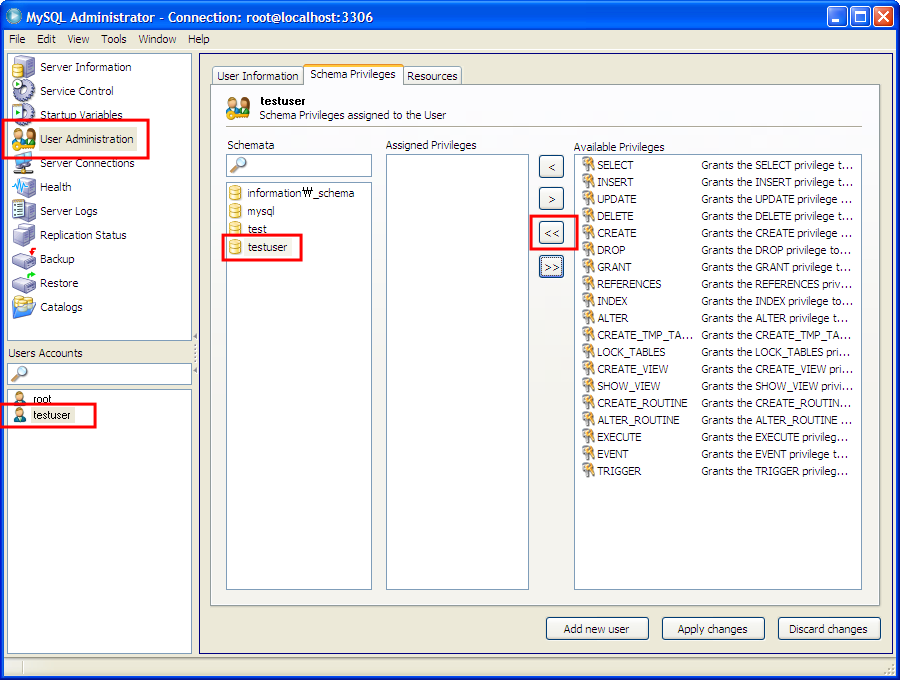Click the root user account icon

coord(20,398)
